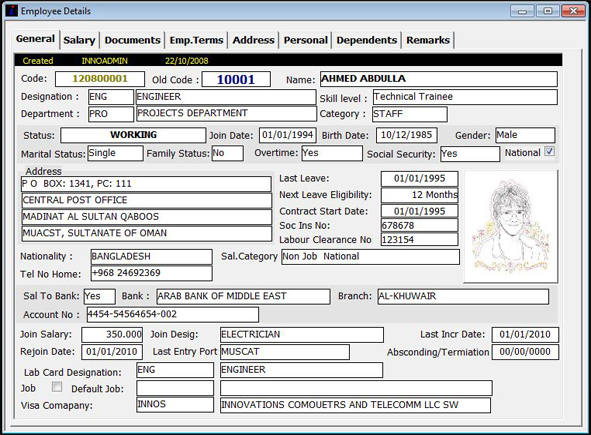Image resolution: width=591 pixels, height=435 pixels.
Task: Click the Sal.Category field Non Job National
Action: pos(371,257)
